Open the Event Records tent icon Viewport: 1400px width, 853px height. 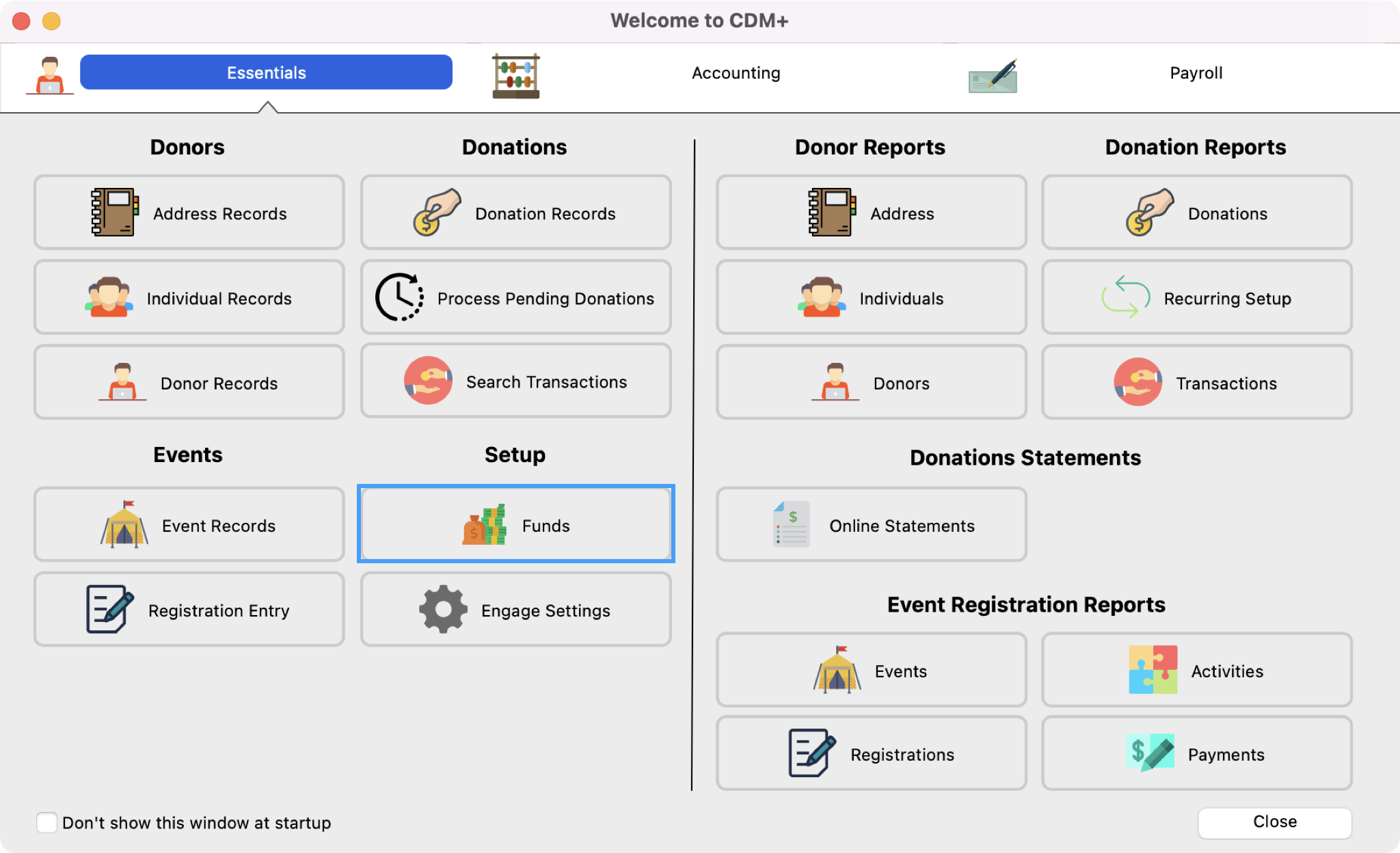[124, 524]
